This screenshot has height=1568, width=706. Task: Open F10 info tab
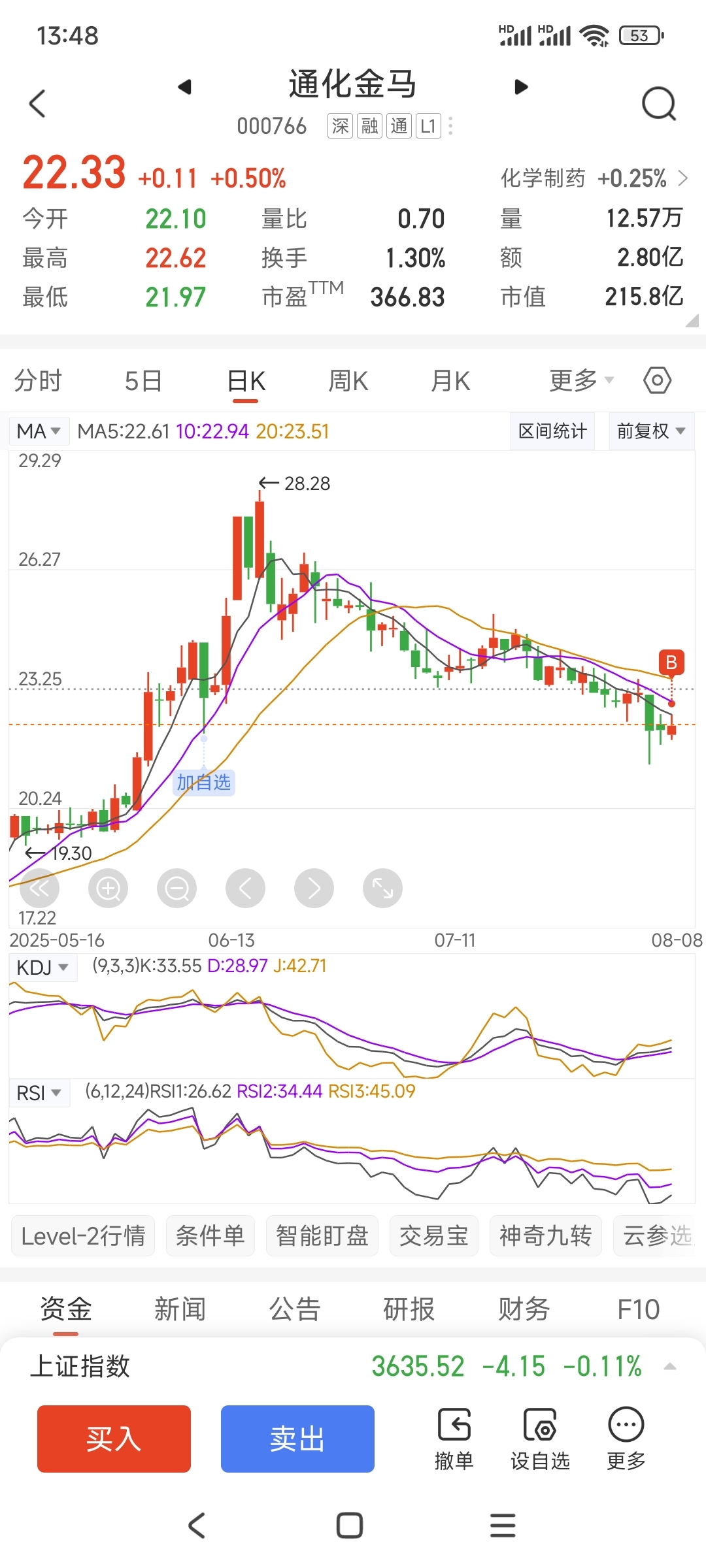tap(639, 1309)
